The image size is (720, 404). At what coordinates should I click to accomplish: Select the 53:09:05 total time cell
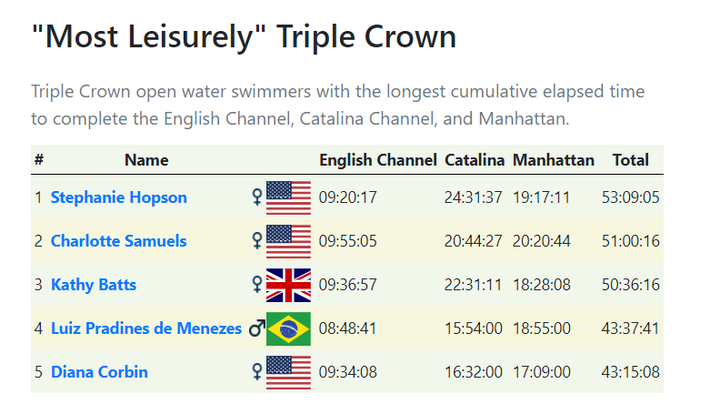[630, 197]
